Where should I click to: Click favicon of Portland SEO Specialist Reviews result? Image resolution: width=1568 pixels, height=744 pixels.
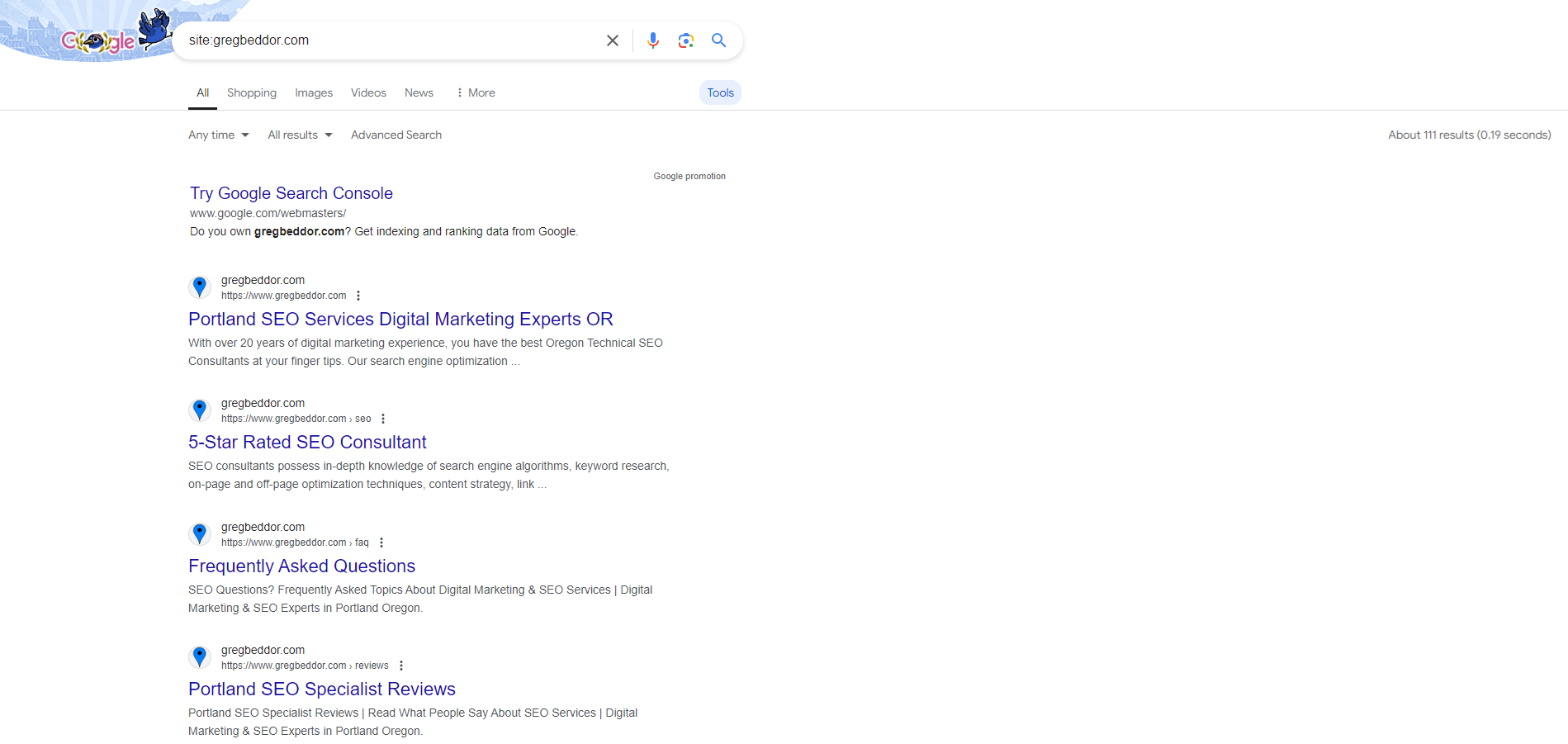tap(200, 657)
